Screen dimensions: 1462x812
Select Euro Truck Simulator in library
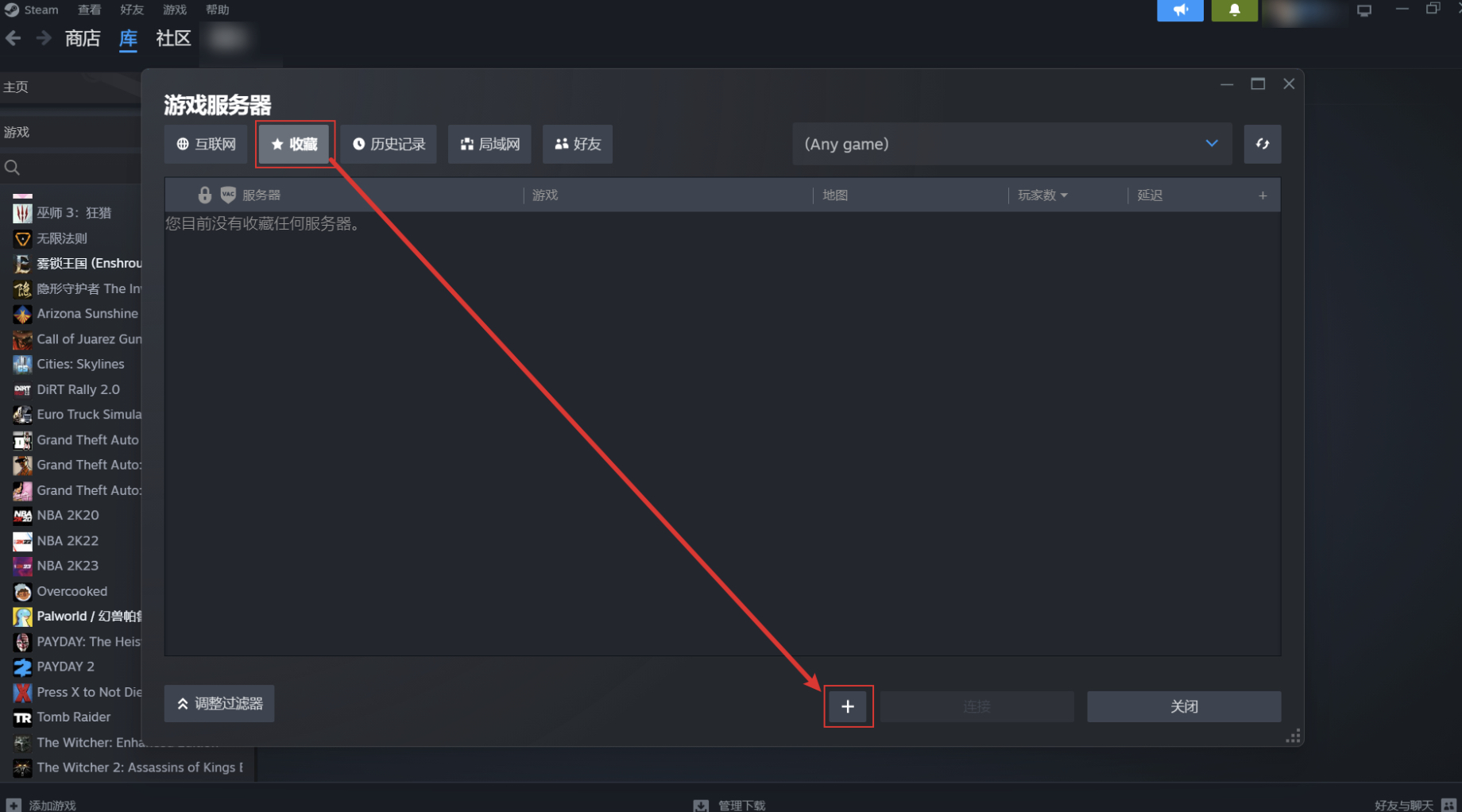76,415
